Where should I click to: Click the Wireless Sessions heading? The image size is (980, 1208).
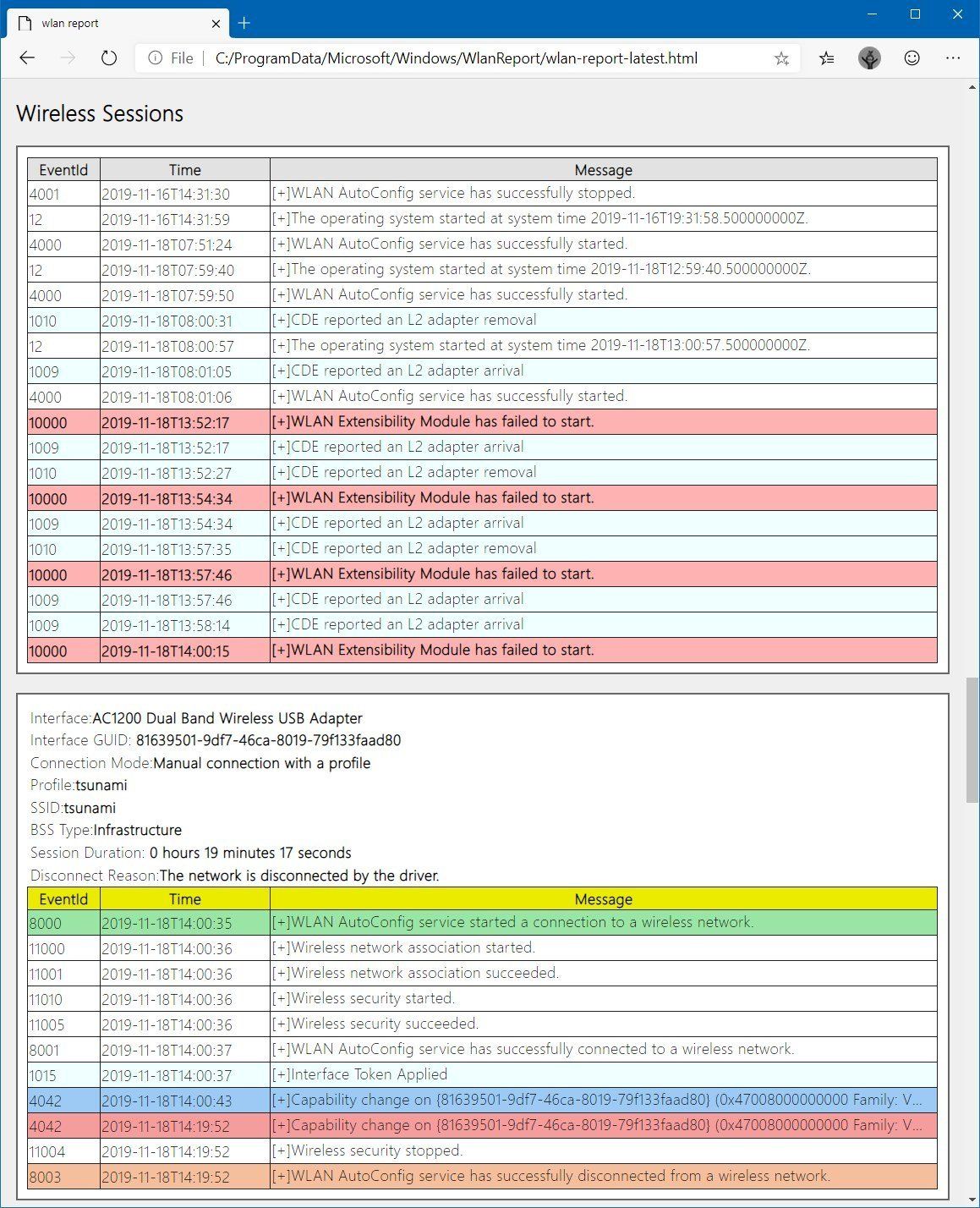pyautogui.click(x=99, y=113)
